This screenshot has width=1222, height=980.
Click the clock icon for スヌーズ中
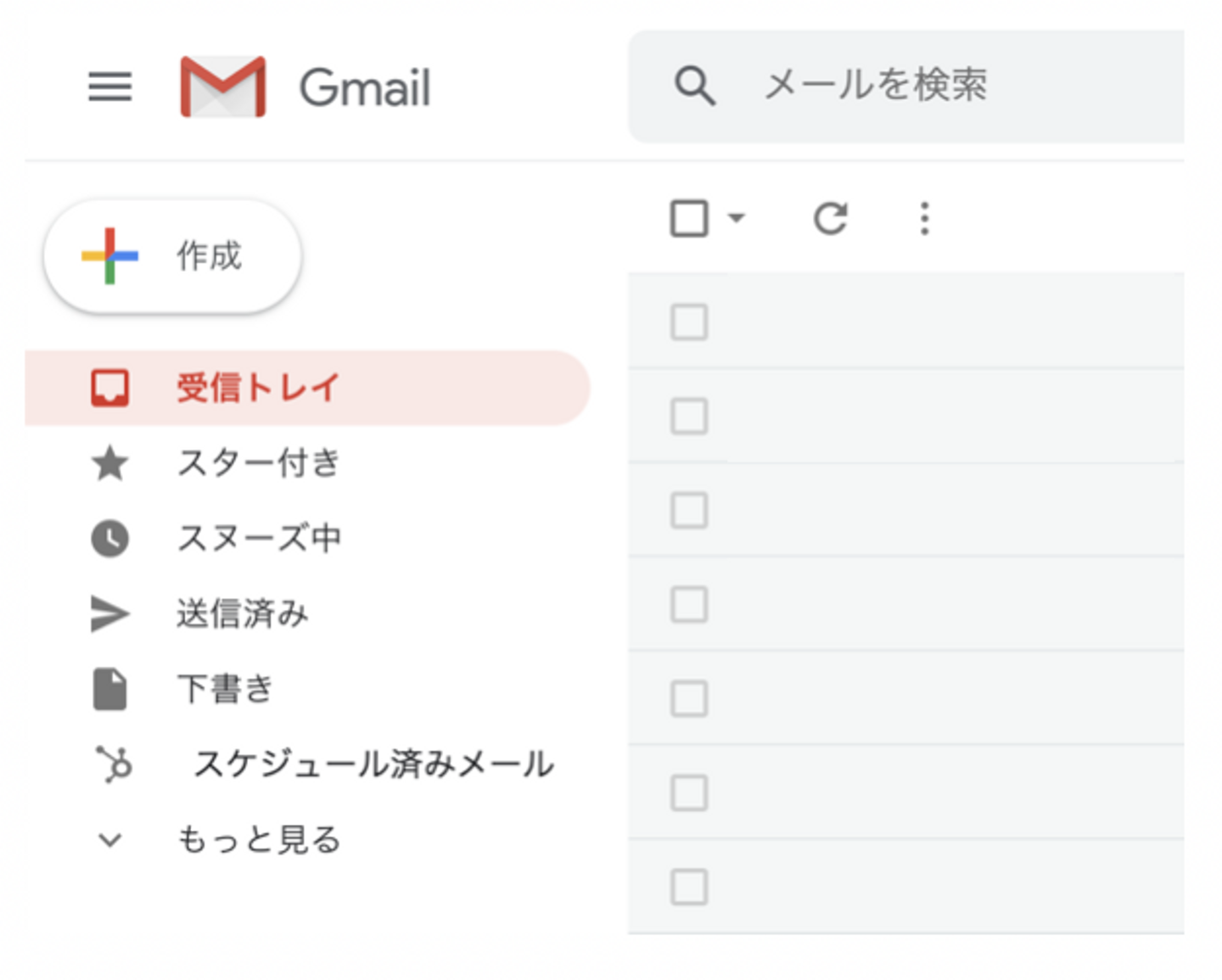(110, 538)
